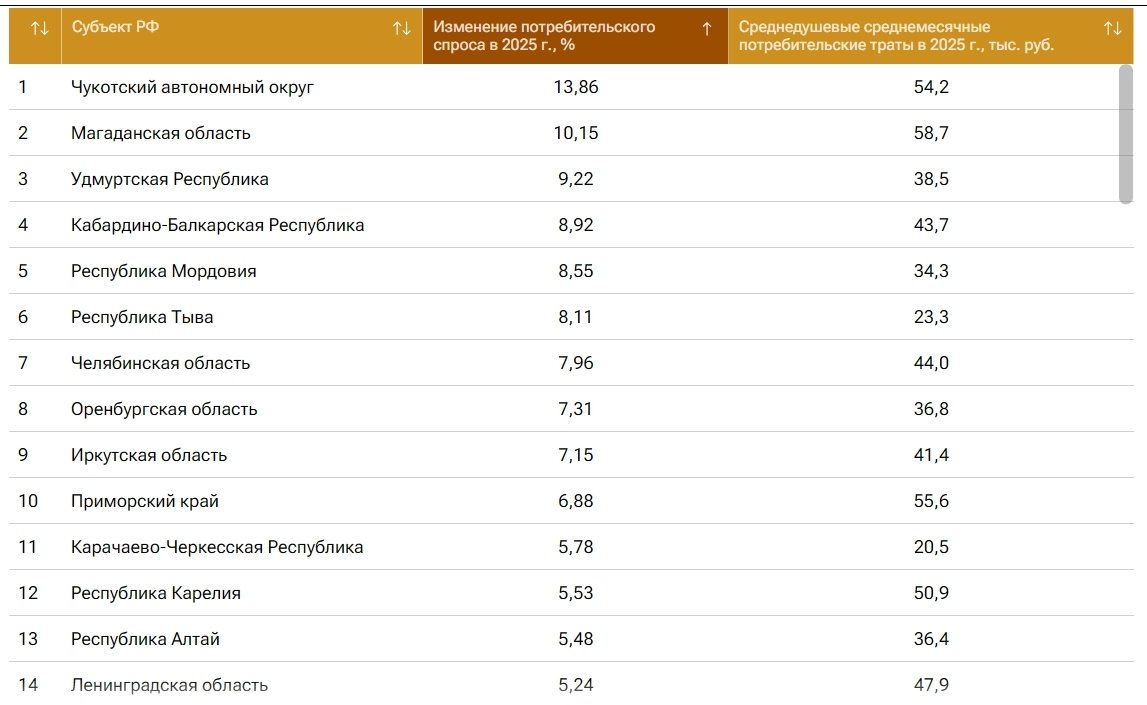Click the Карачаево-Черкесская Республика cell
This screenshot has width=1147, height=705.
[x=217, y=547]
